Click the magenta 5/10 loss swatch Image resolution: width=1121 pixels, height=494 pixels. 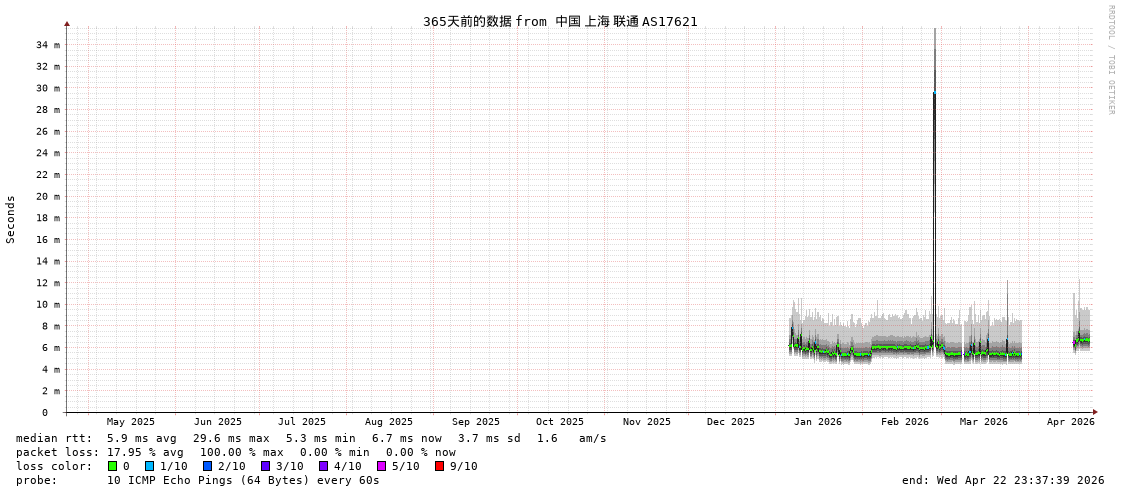coord(381,466)
